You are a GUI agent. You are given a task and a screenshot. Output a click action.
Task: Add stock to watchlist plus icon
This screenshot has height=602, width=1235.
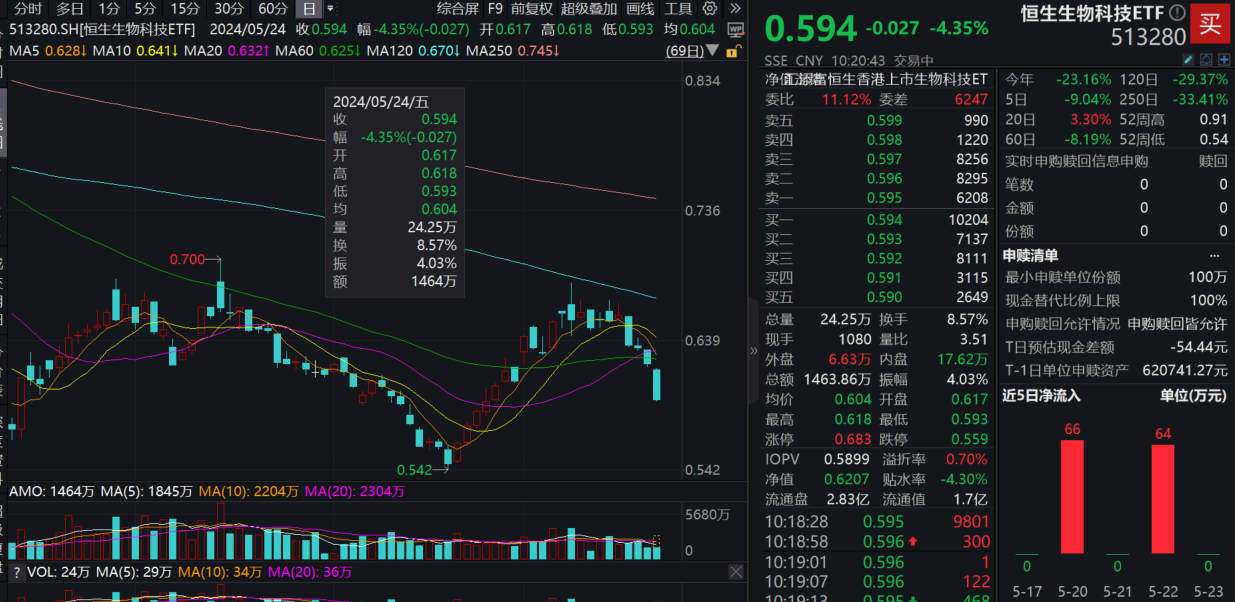pos(1226,60)
